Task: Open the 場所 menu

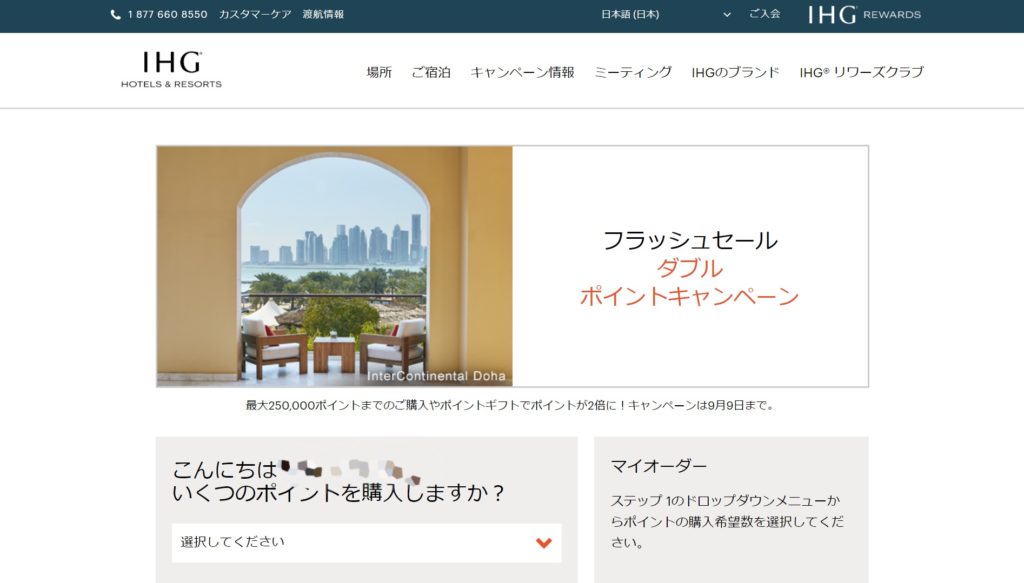Action: point(379,73)
